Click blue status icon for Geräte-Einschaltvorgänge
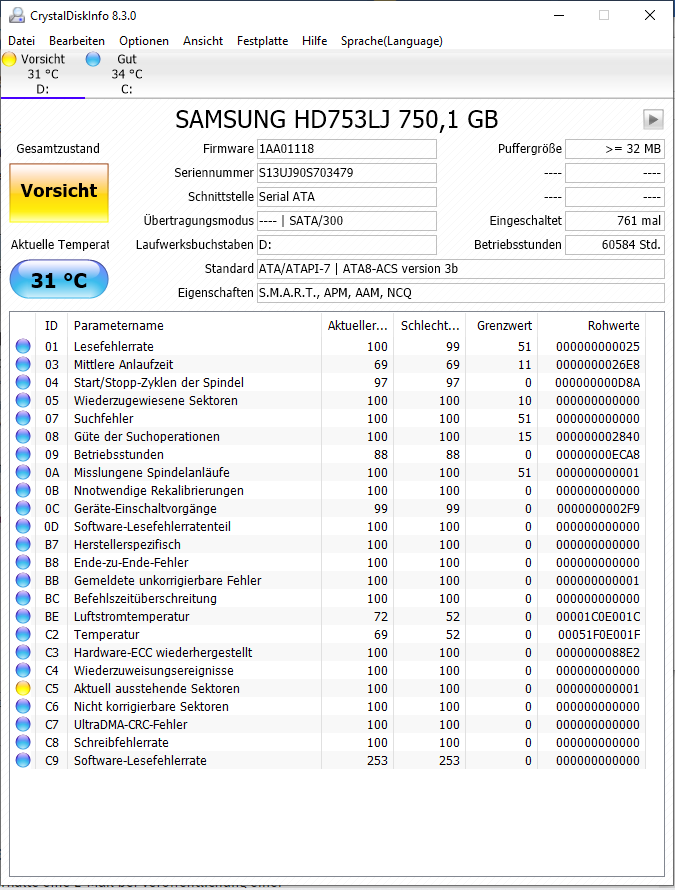Screen dimensions: 675x890 pyautogui.click(x=23, y=509)
